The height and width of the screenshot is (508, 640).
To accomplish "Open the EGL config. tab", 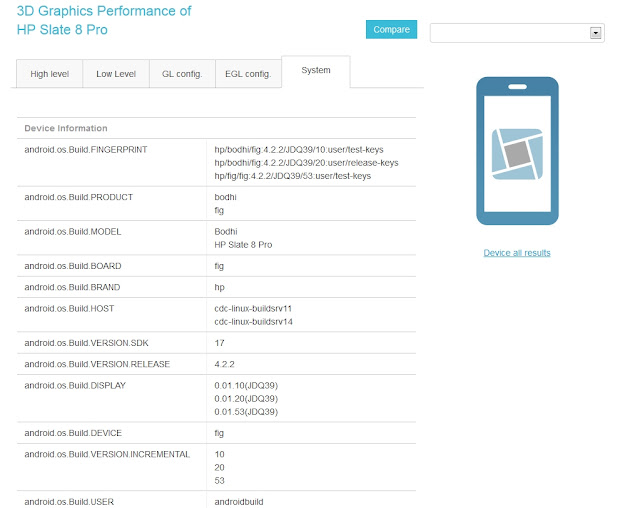I will tap(248, 74).
